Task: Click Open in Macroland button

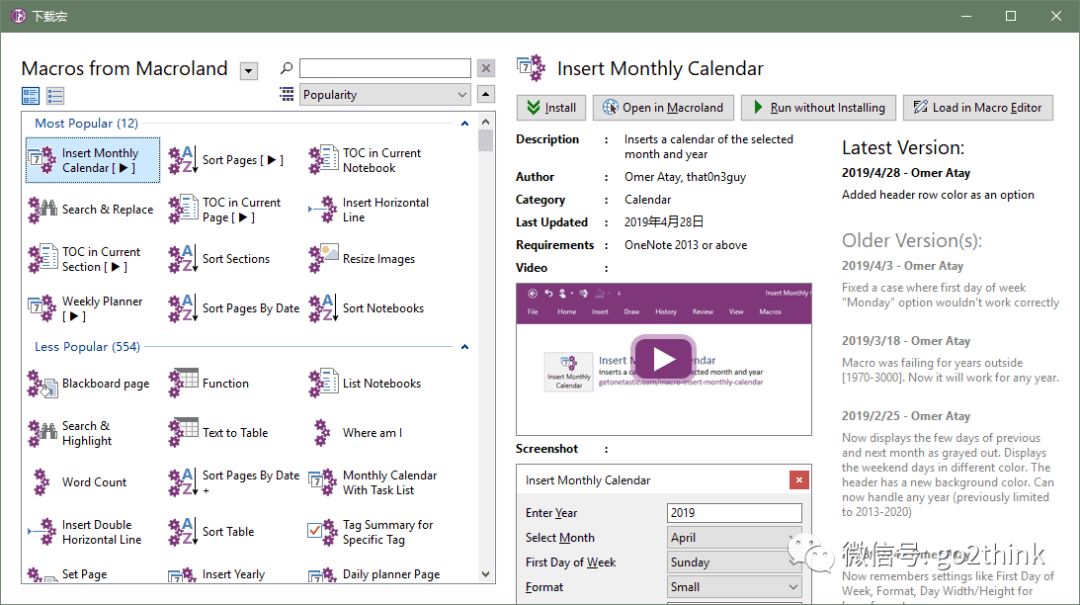Action: click(663, 107)
